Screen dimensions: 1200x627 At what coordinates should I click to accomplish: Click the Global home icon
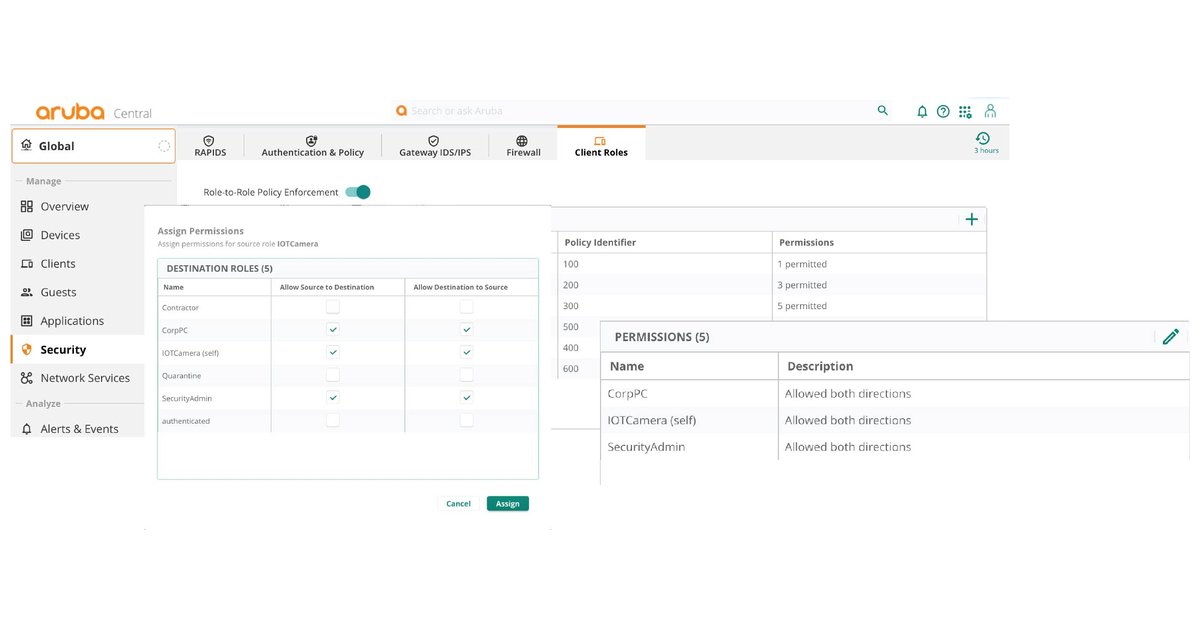[x=26, y=145]
